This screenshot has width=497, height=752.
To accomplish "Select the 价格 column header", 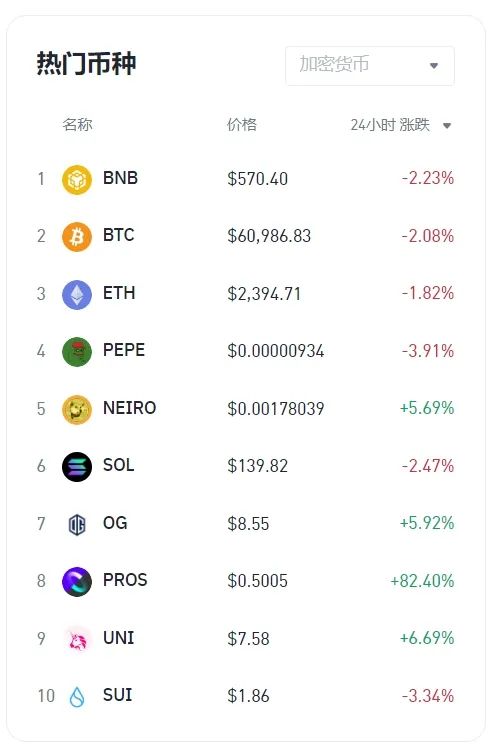I will (x=242, y=125).
